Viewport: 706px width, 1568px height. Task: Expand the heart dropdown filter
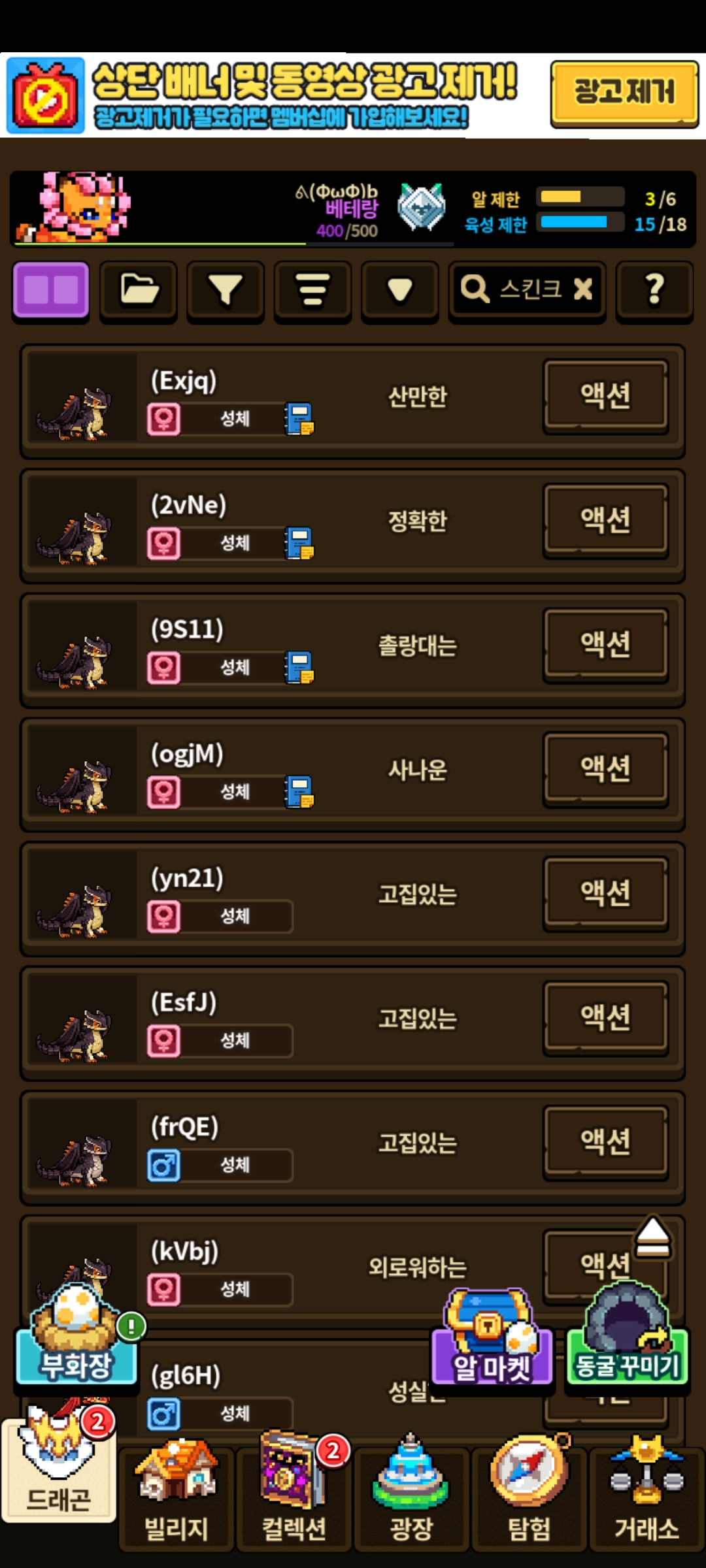[399, 290]
